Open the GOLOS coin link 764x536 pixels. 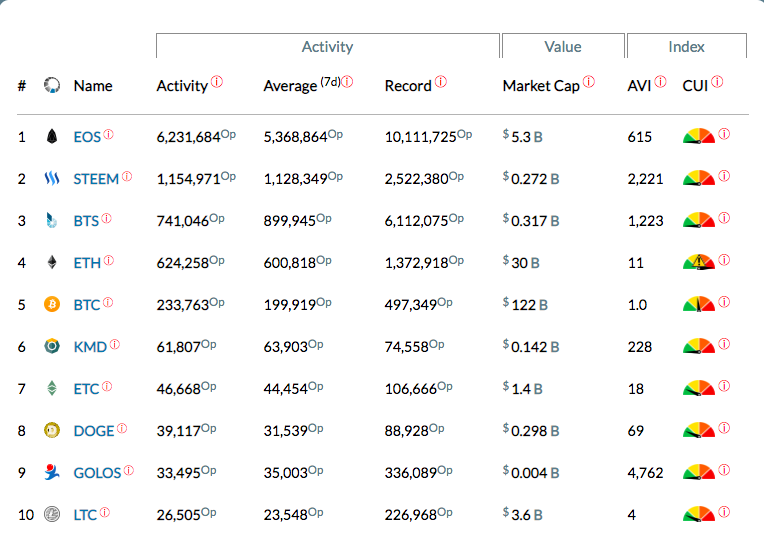pos(97,473)
